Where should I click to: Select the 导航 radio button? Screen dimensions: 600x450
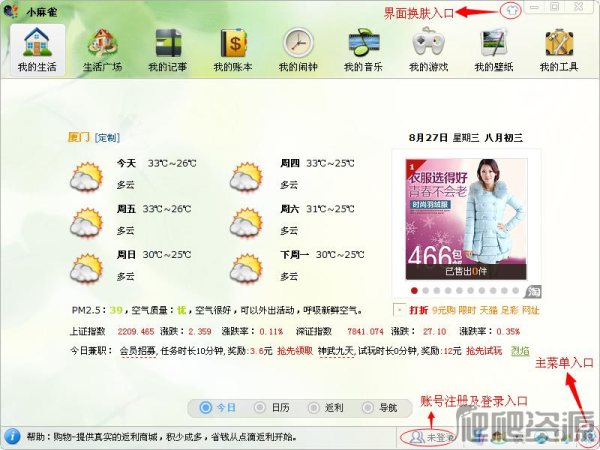coord(368,408)
